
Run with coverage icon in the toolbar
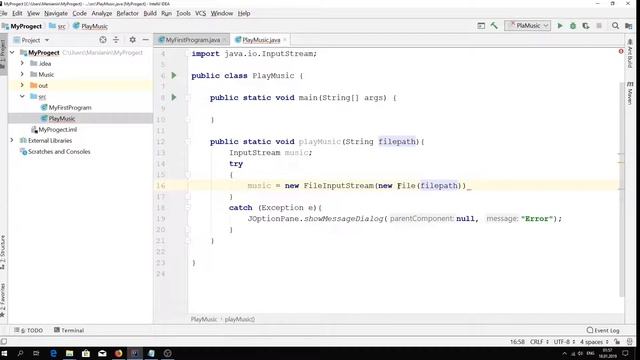coord(586,26)
